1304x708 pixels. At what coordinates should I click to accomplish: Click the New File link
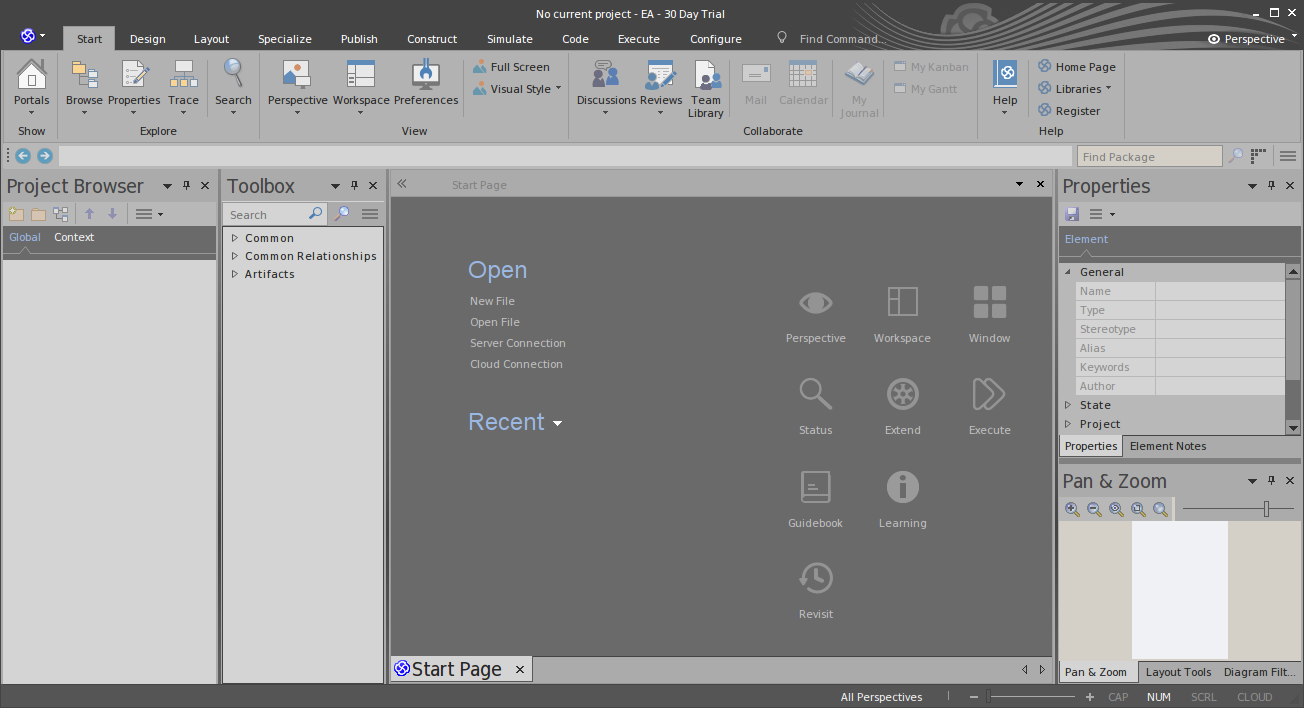click(492, 301)
